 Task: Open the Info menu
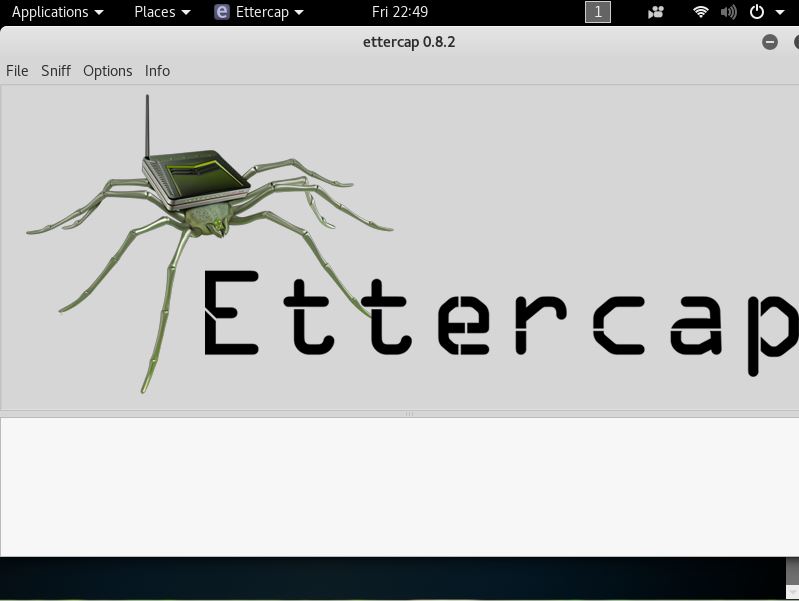click(x=157, y=71)
